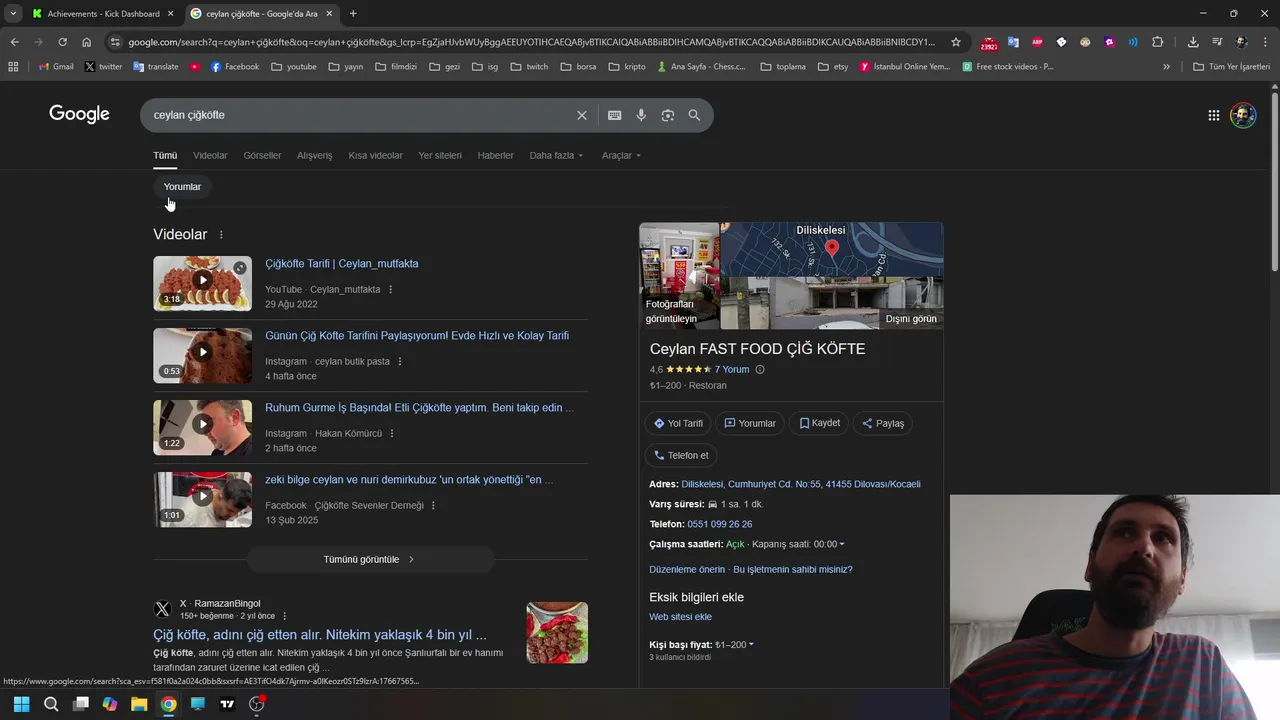Reload the current page
Image resolution: width=1280 pixels, height=720 pixels.
coord(62,42)
